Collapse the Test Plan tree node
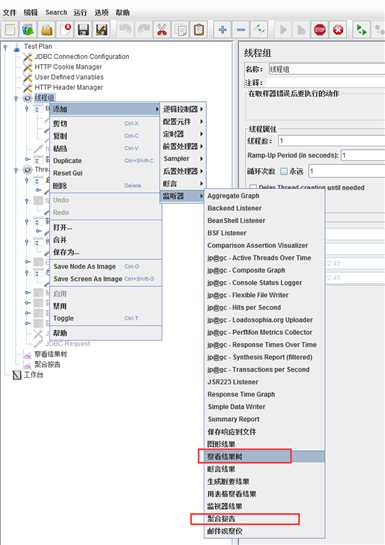 (5, 47)
